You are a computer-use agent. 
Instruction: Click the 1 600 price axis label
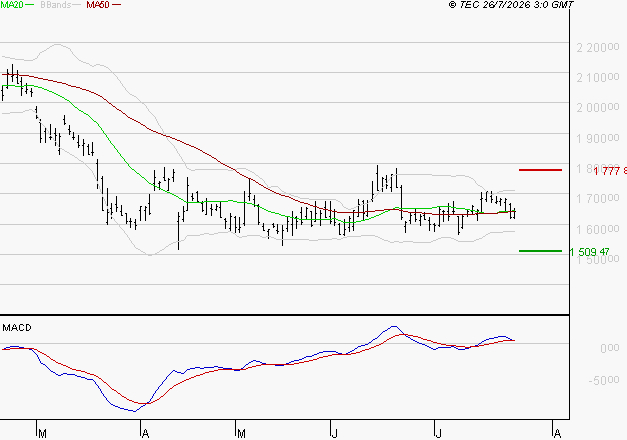point(598,229)
